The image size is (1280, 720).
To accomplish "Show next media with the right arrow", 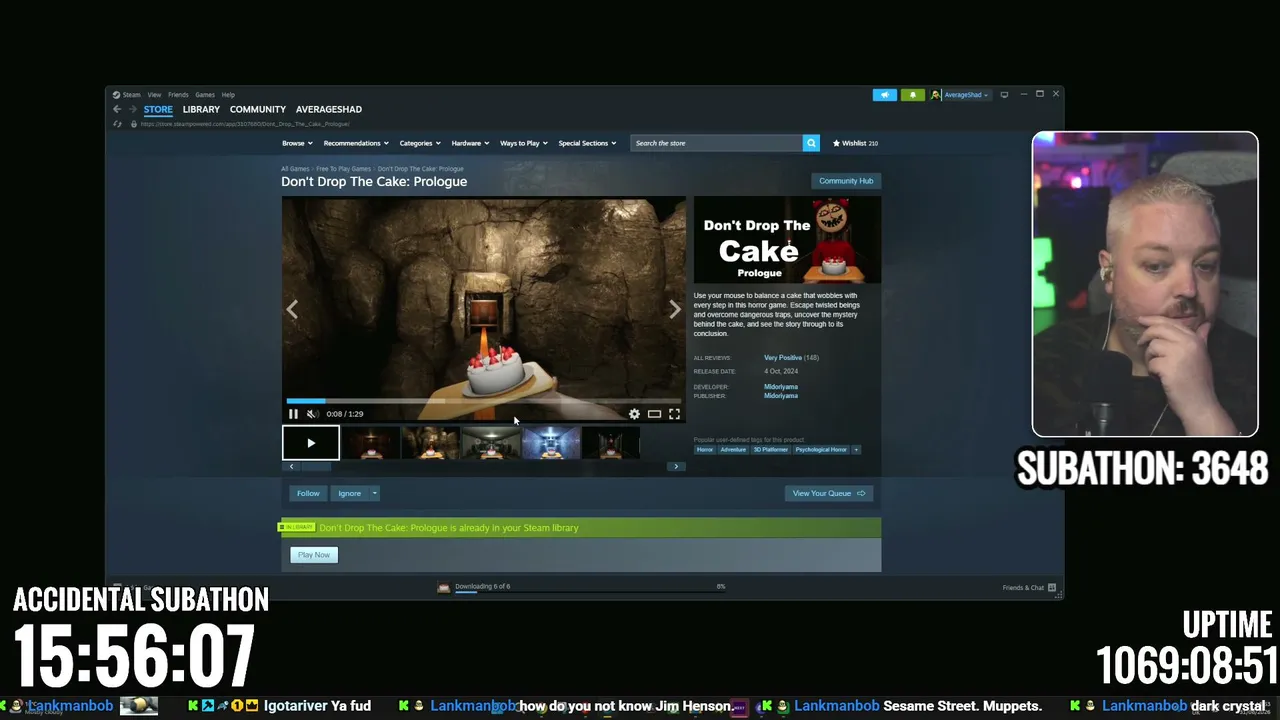I will click(x=675, y=310).
